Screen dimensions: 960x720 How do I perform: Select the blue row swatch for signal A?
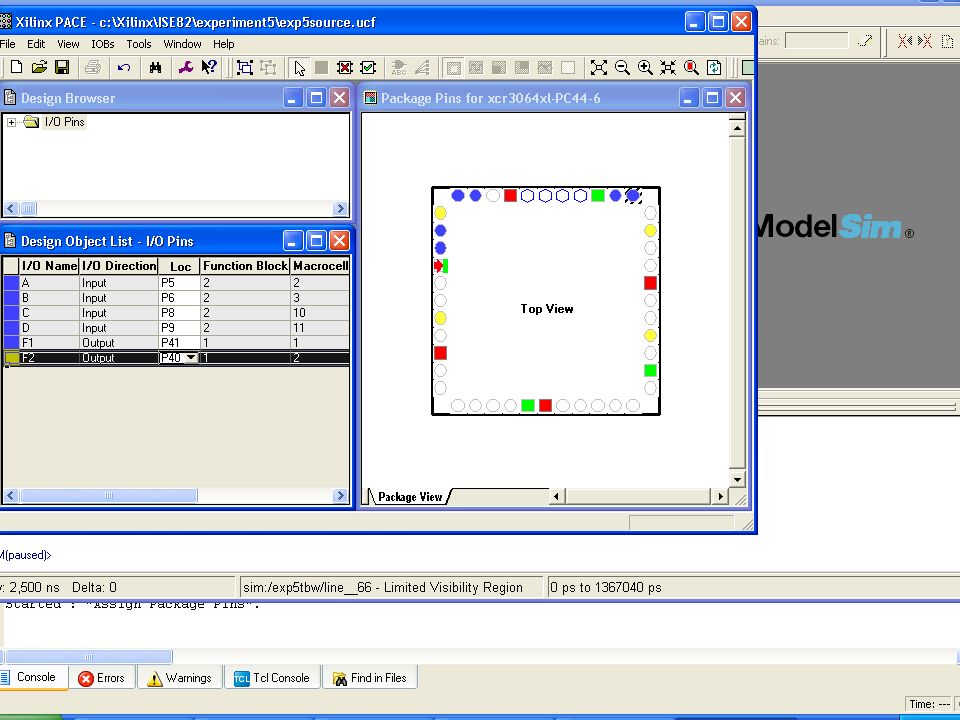pos(11,283)
